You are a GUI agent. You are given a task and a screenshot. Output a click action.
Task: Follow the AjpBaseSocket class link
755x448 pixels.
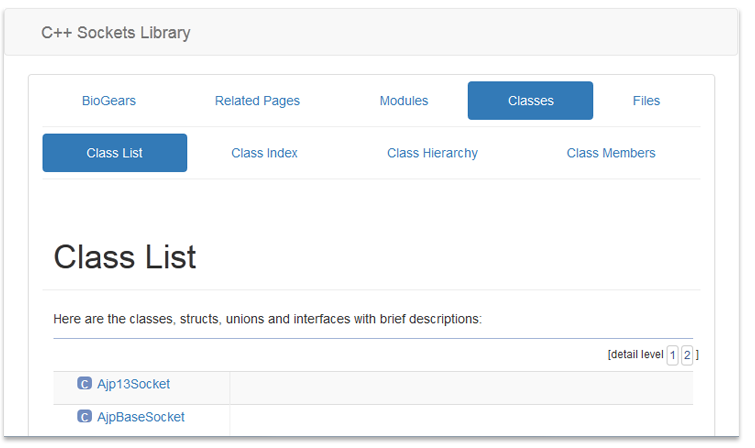[x=140, y=416]
